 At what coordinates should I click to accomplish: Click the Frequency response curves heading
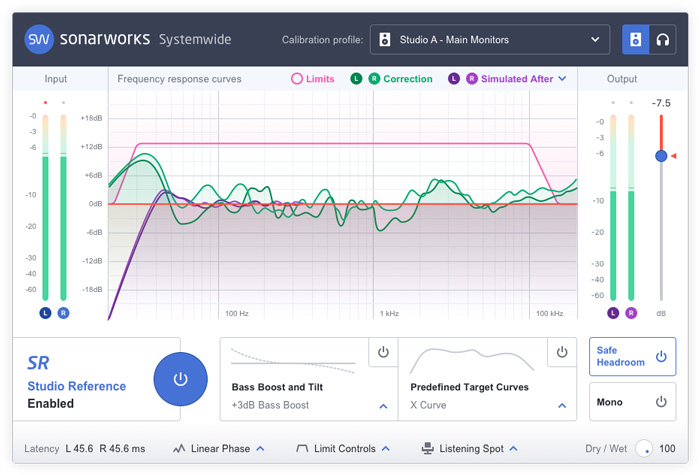[179, 79]
